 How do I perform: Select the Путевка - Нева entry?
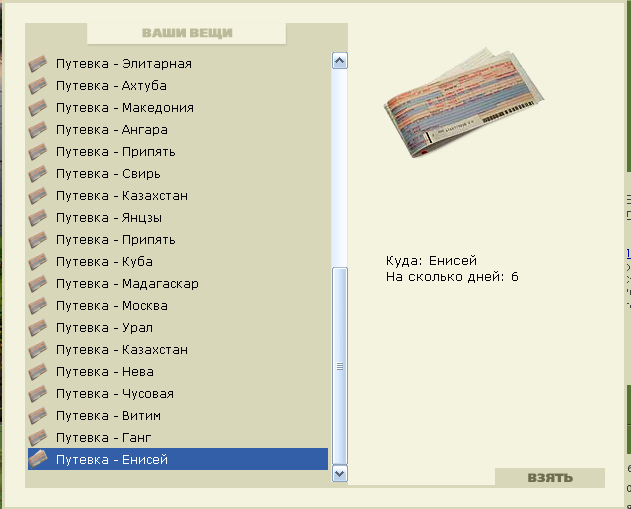coord(178,372)
